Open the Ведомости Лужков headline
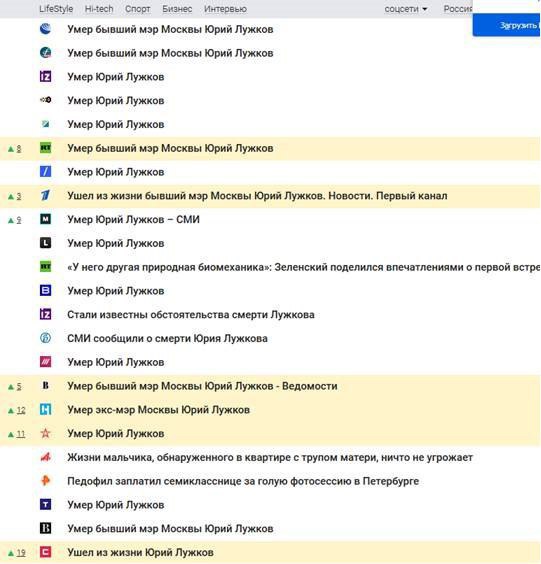The width and height of the screenshot is (541, 564). pyautogui.click(x=202, y=386)
